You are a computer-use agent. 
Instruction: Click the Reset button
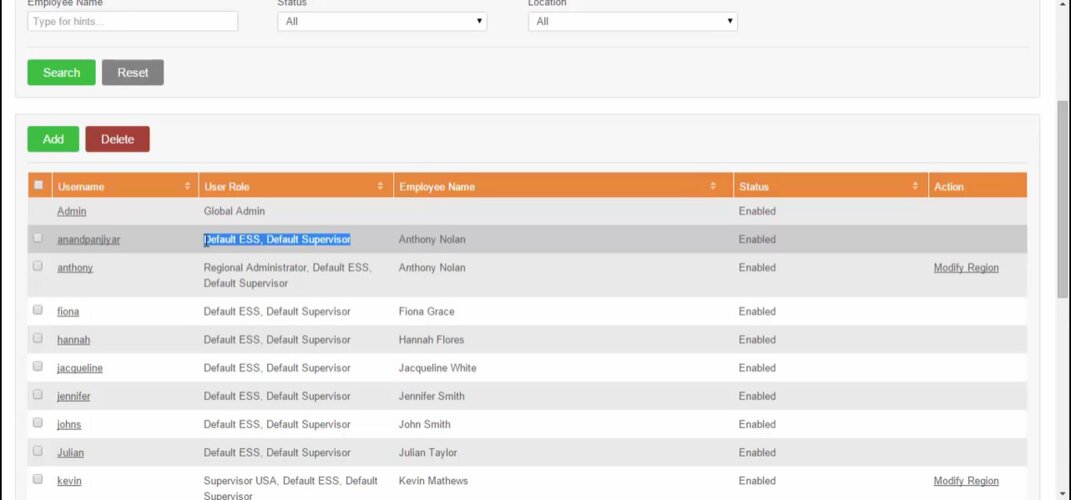tap(132, 72)
